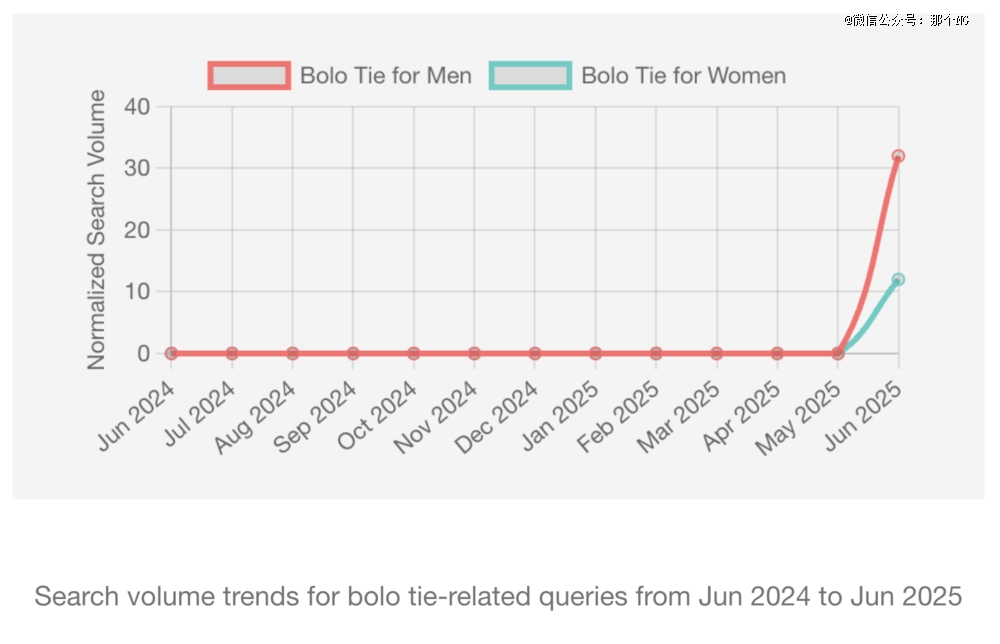Pick the Dec 2024 data point marker

click(x=535, y=353)
